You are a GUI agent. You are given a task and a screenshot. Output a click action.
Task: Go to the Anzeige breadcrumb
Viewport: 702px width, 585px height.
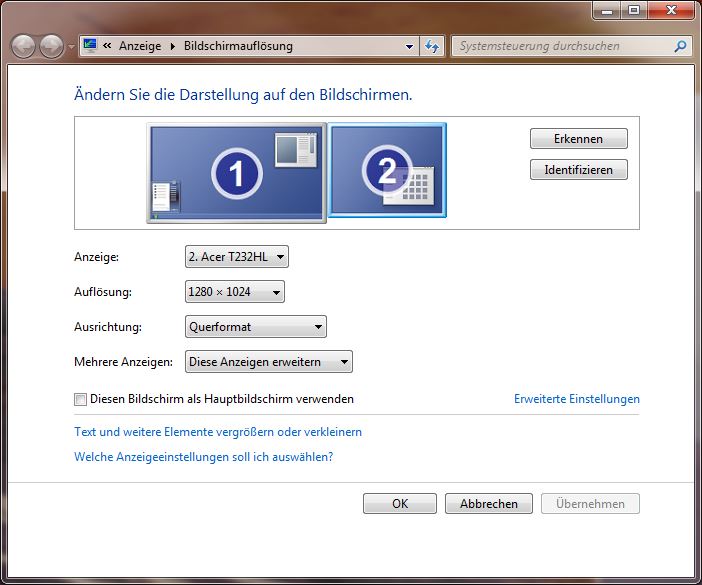[x=140, y=46]
